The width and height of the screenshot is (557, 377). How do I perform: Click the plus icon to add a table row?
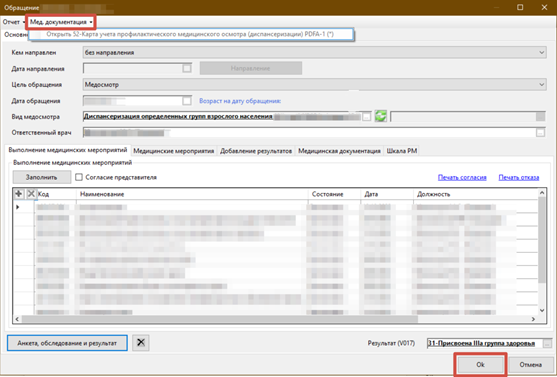pos(18,194)
